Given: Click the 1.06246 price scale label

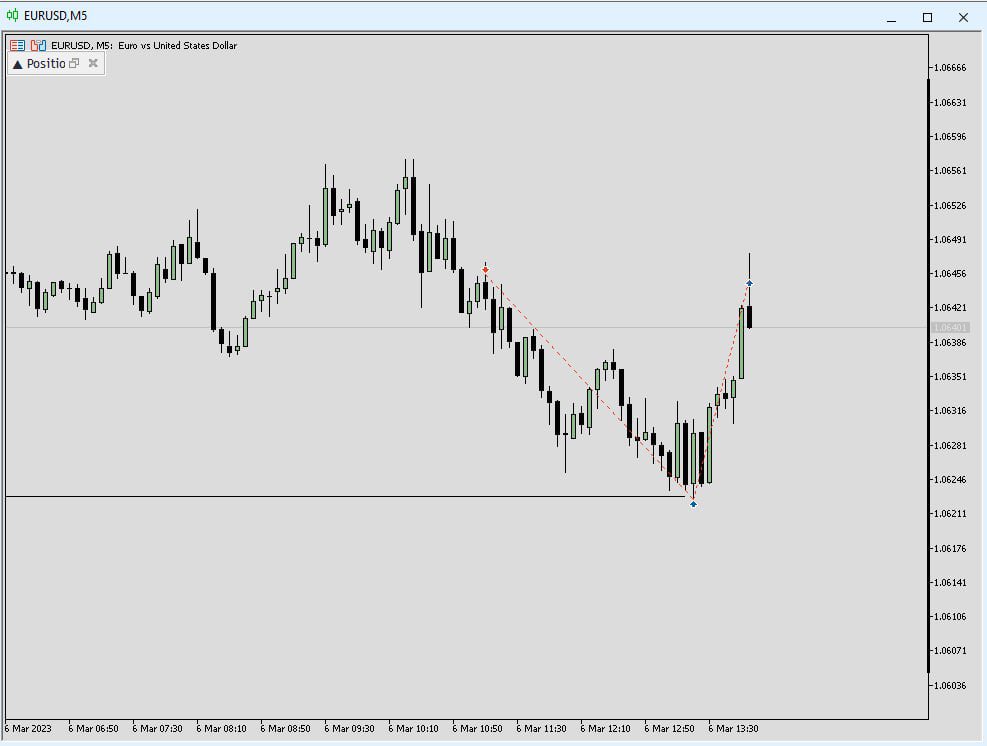Looking at the screenshot, I should [x=950, y=480].
